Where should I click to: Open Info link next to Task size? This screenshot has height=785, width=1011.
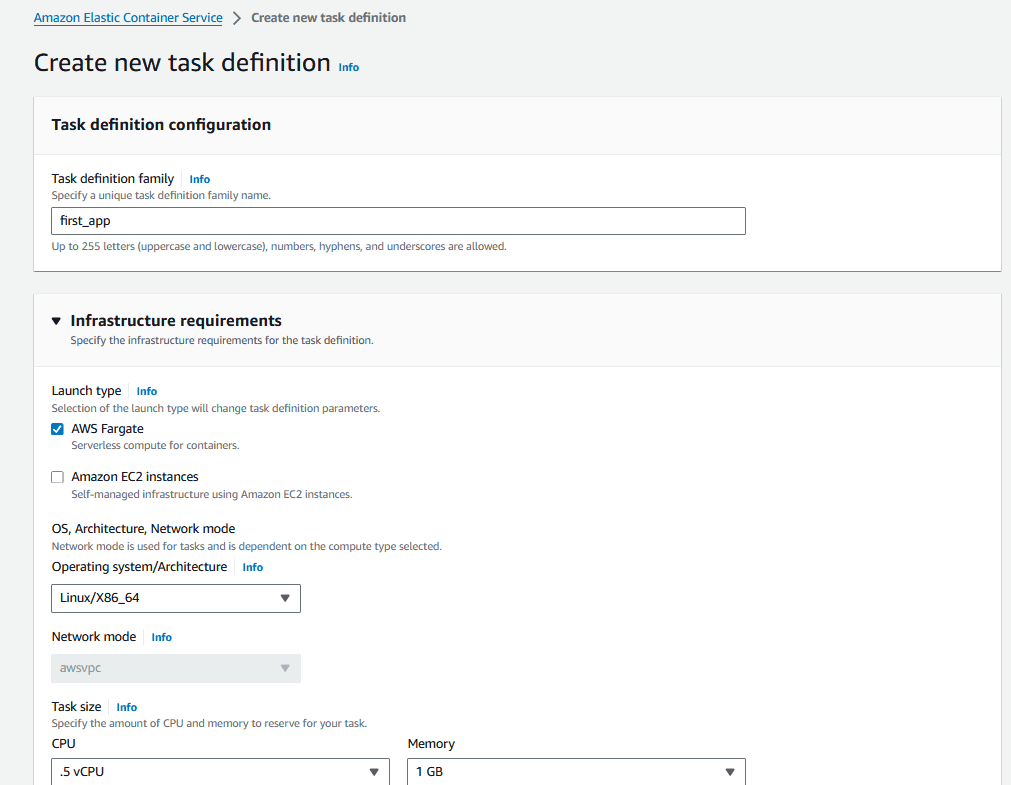click(127, 708)
